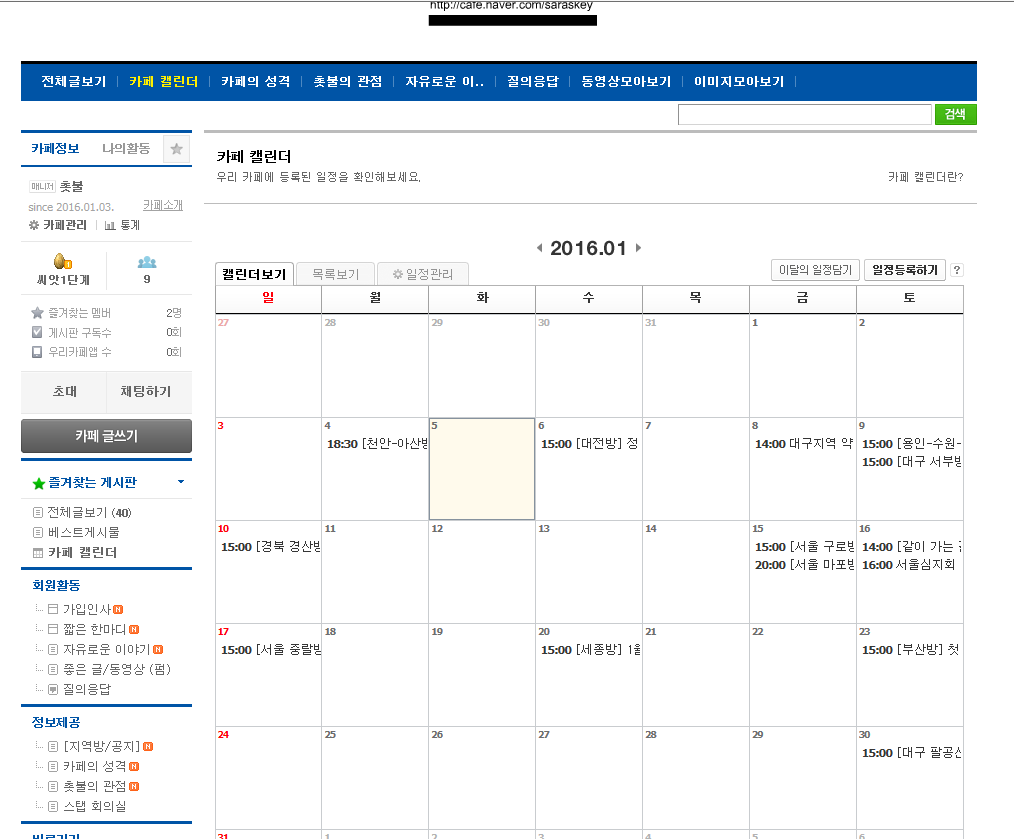The image size is (1014, 839).
Task: Select the 목록보기 tab
Action: tap(336, 274)
